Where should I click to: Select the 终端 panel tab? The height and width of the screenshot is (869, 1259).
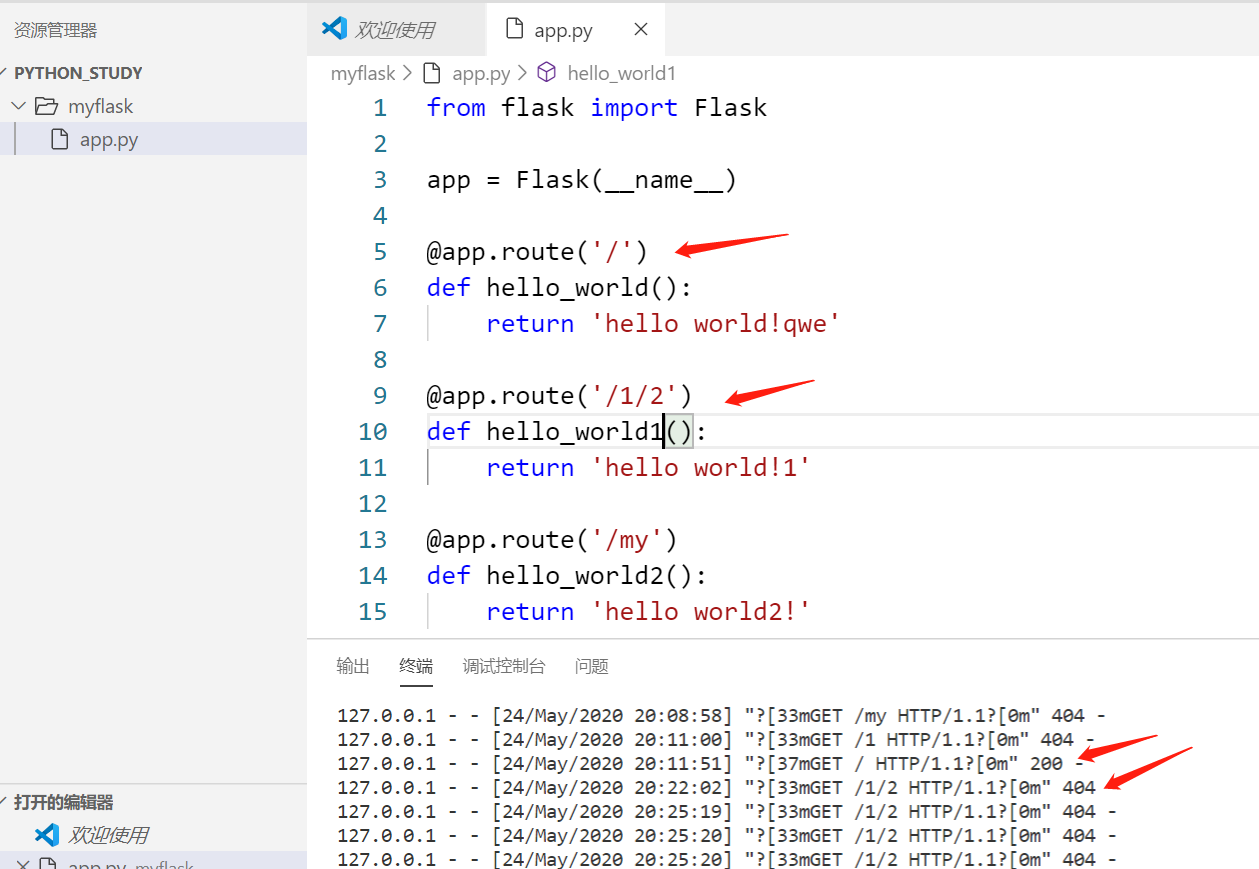coord(416,666)
